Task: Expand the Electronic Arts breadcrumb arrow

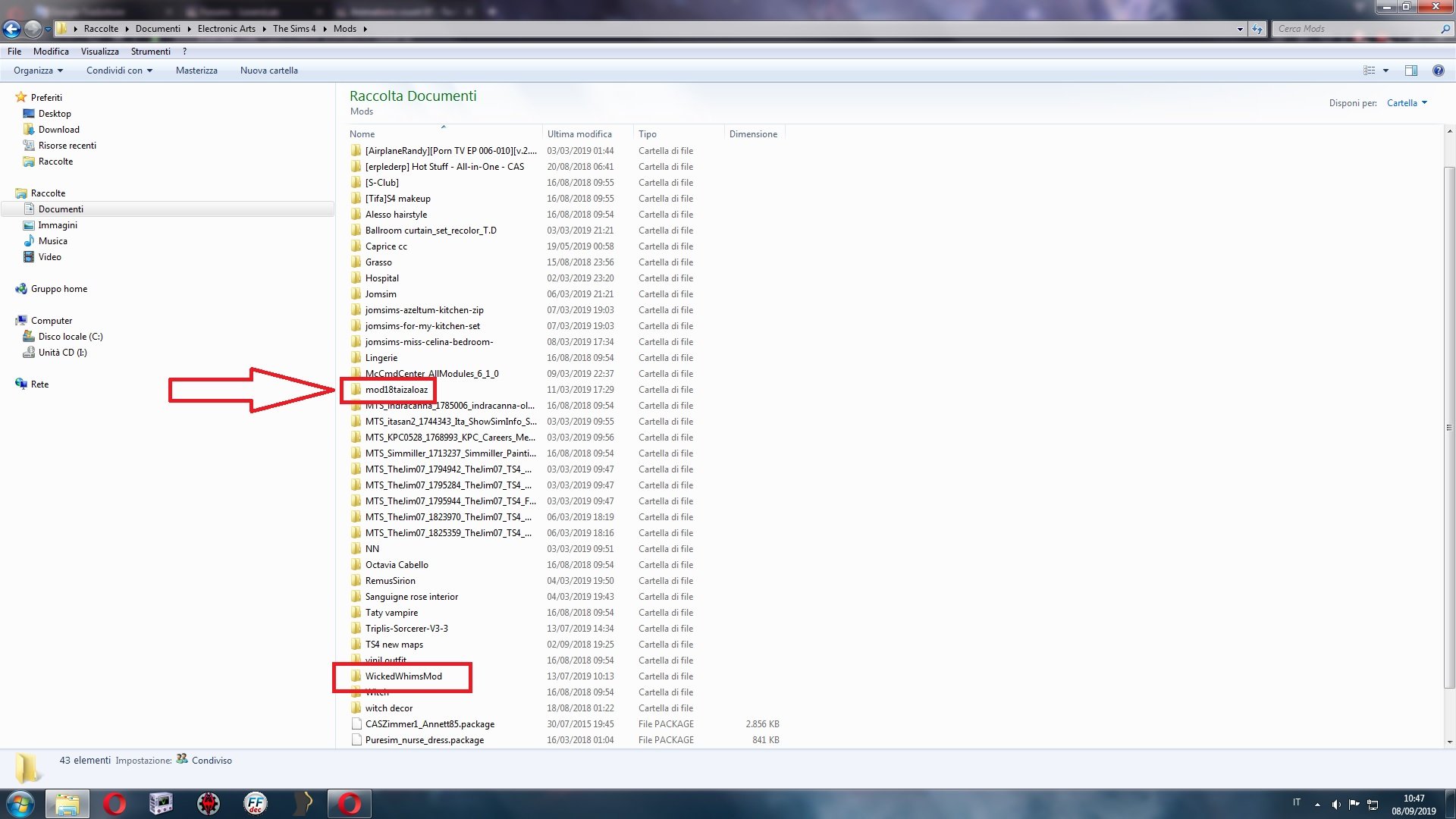Action: click(264, 29)
